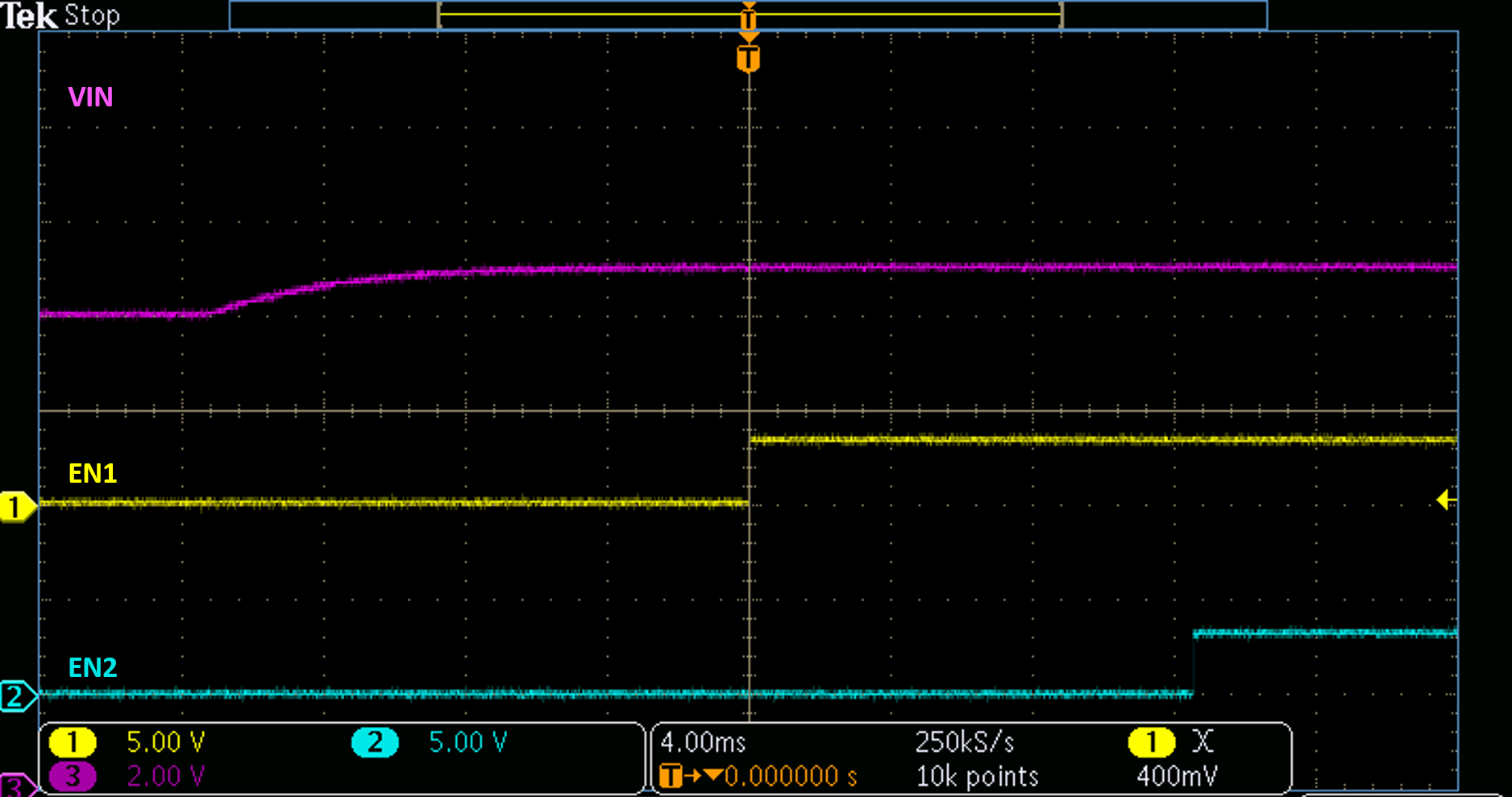
Task: Click the Channel 1 ground reference arrow on left
Action: (15, 504)
